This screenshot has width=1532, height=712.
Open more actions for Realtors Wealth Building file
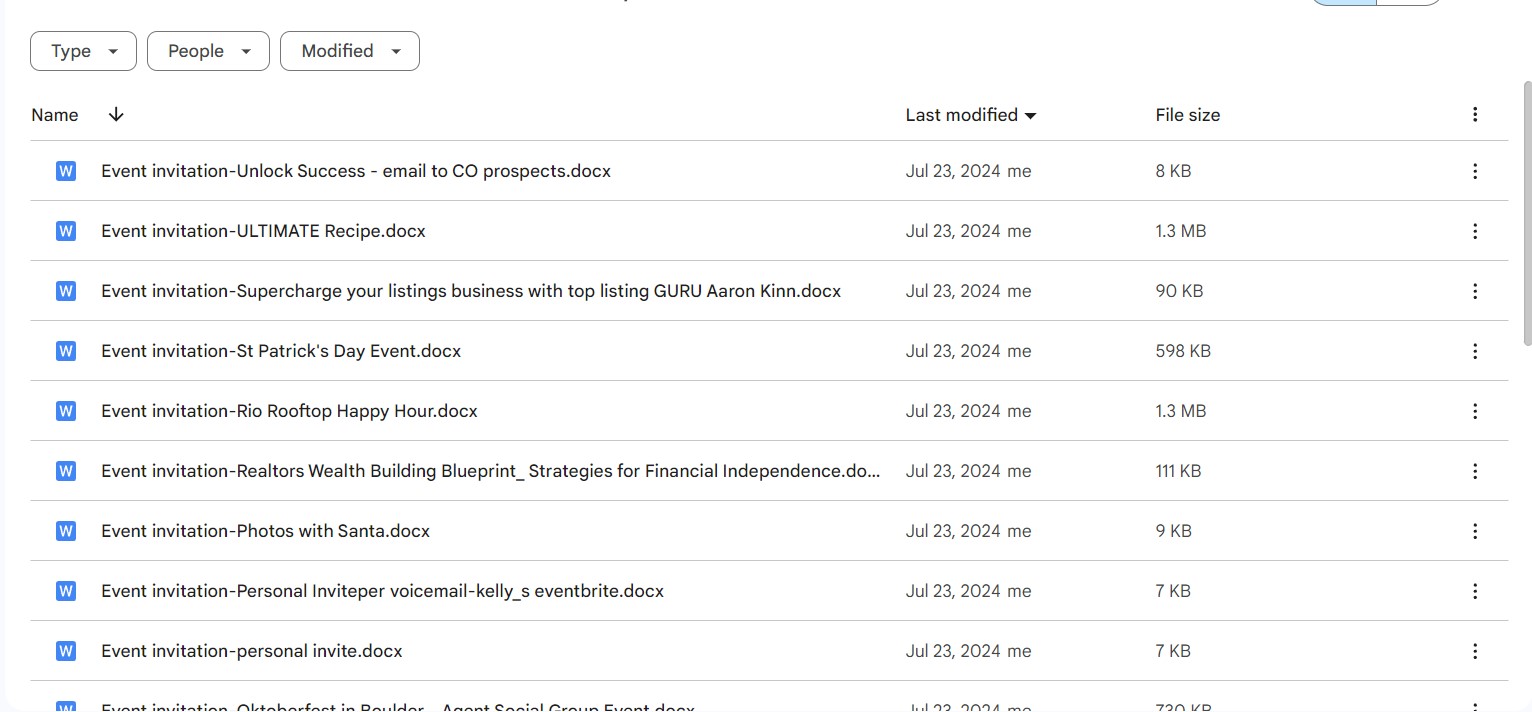tap(1474, 471)
